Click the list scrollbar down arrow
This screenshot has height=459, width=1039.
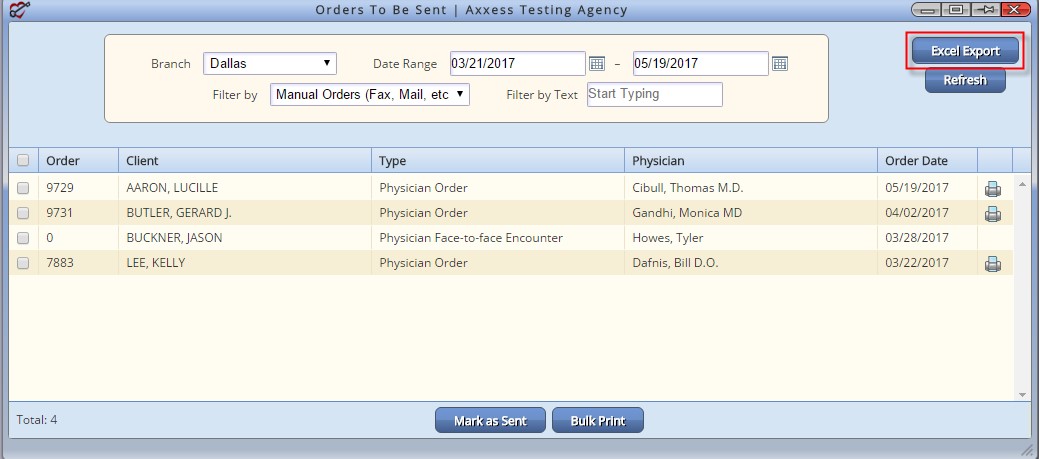1021,395
